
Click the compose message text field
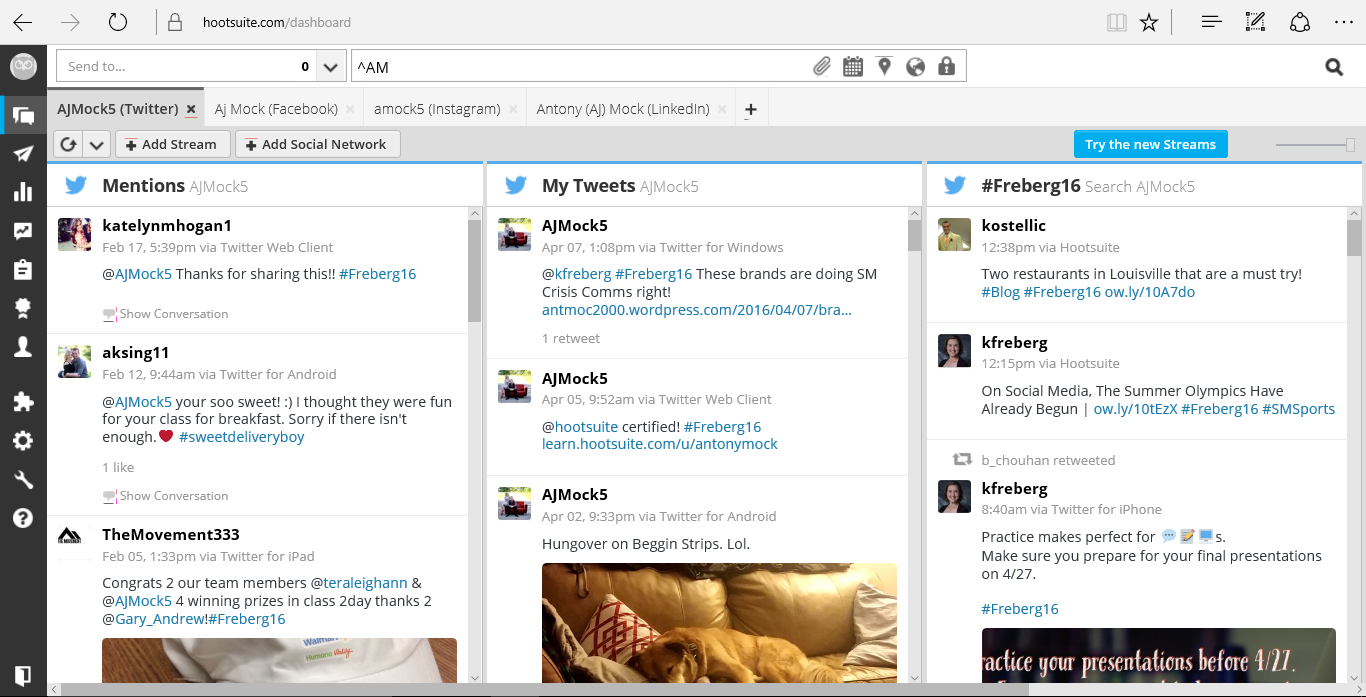580,67
